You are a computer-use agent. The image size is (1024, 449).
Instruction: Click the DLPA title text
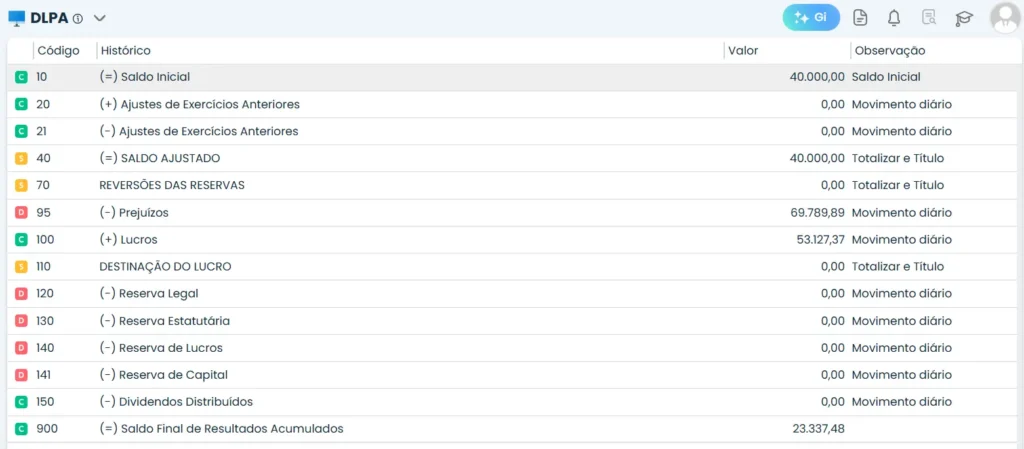50,18
